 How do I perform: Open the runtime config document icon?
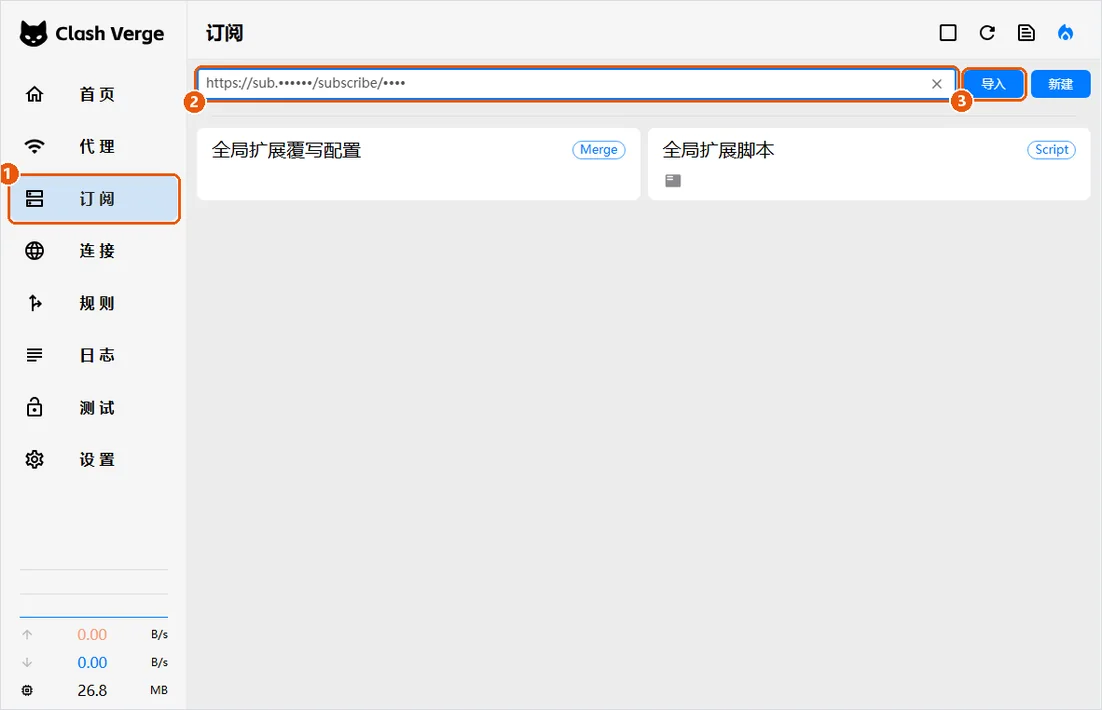click(x=1026, y=32)
